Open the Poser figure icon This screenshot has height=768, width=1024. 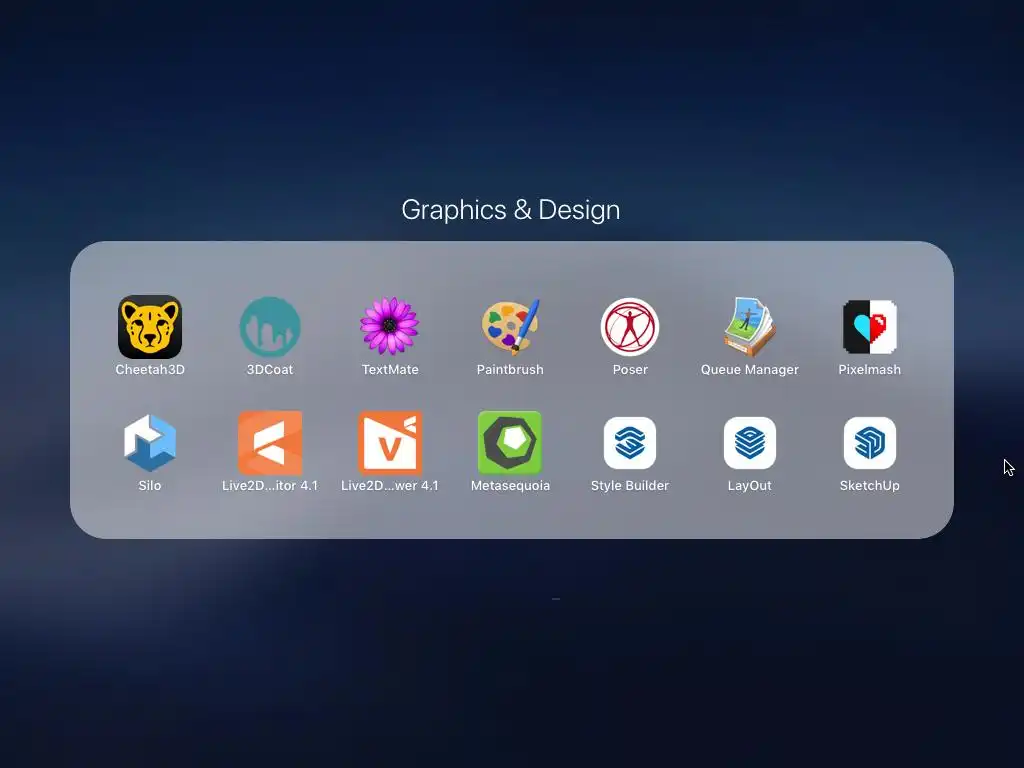[x=630, y=327]
